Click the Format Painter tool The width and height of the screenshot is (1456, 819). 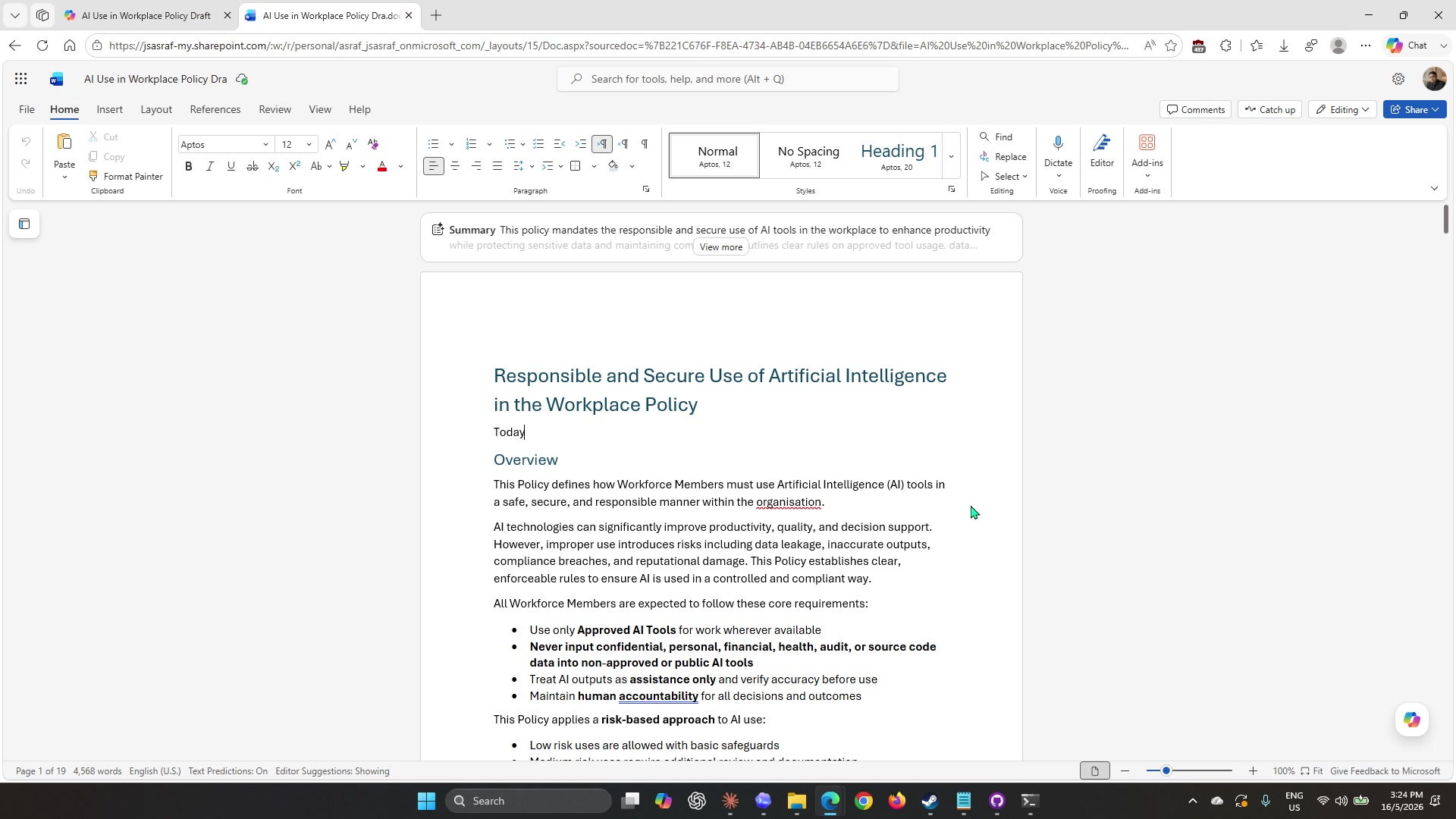126,176
